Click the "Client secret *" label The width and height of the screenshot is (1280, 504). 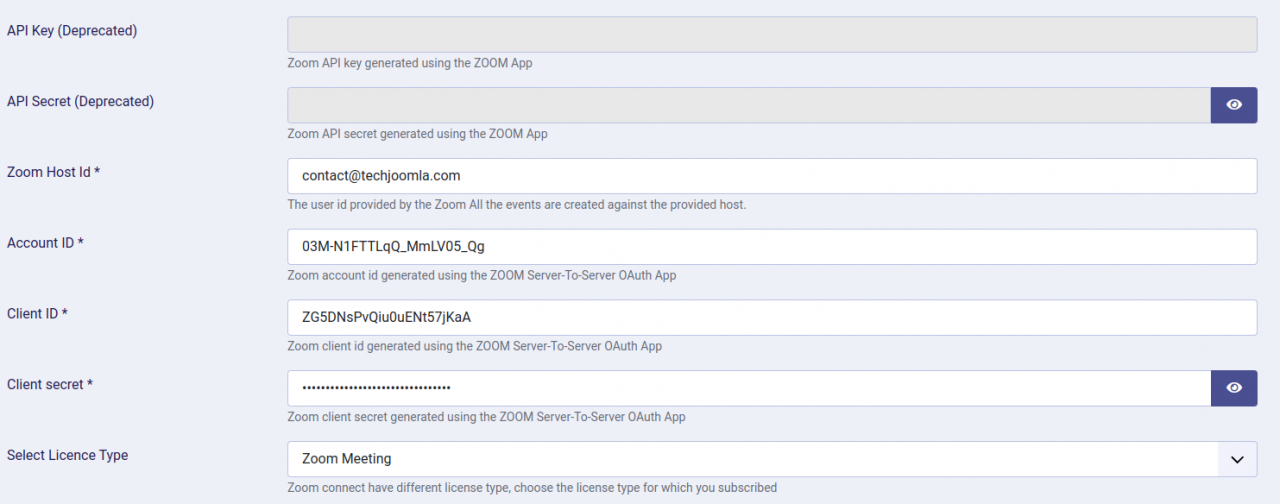tap(50, 385)
